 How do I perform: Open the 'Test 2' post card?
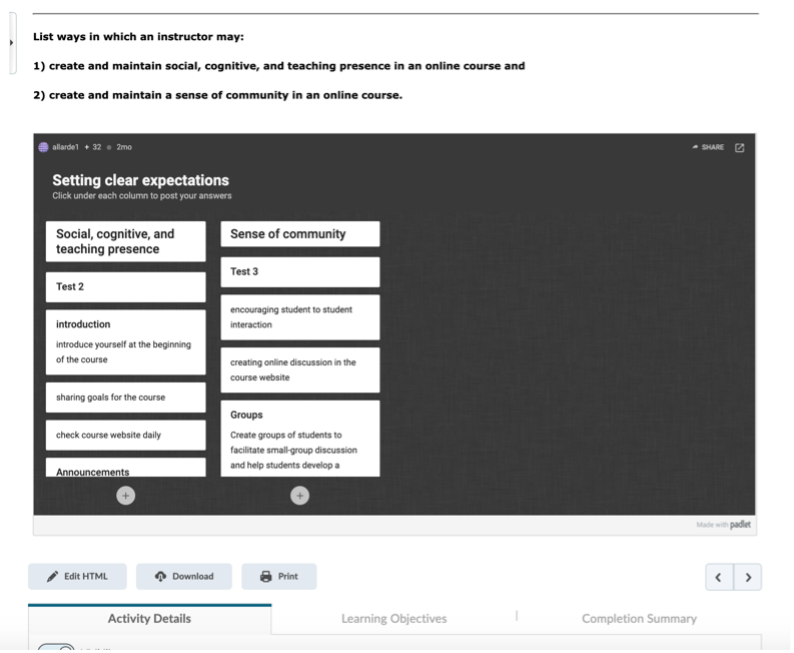tap(126, 287)
